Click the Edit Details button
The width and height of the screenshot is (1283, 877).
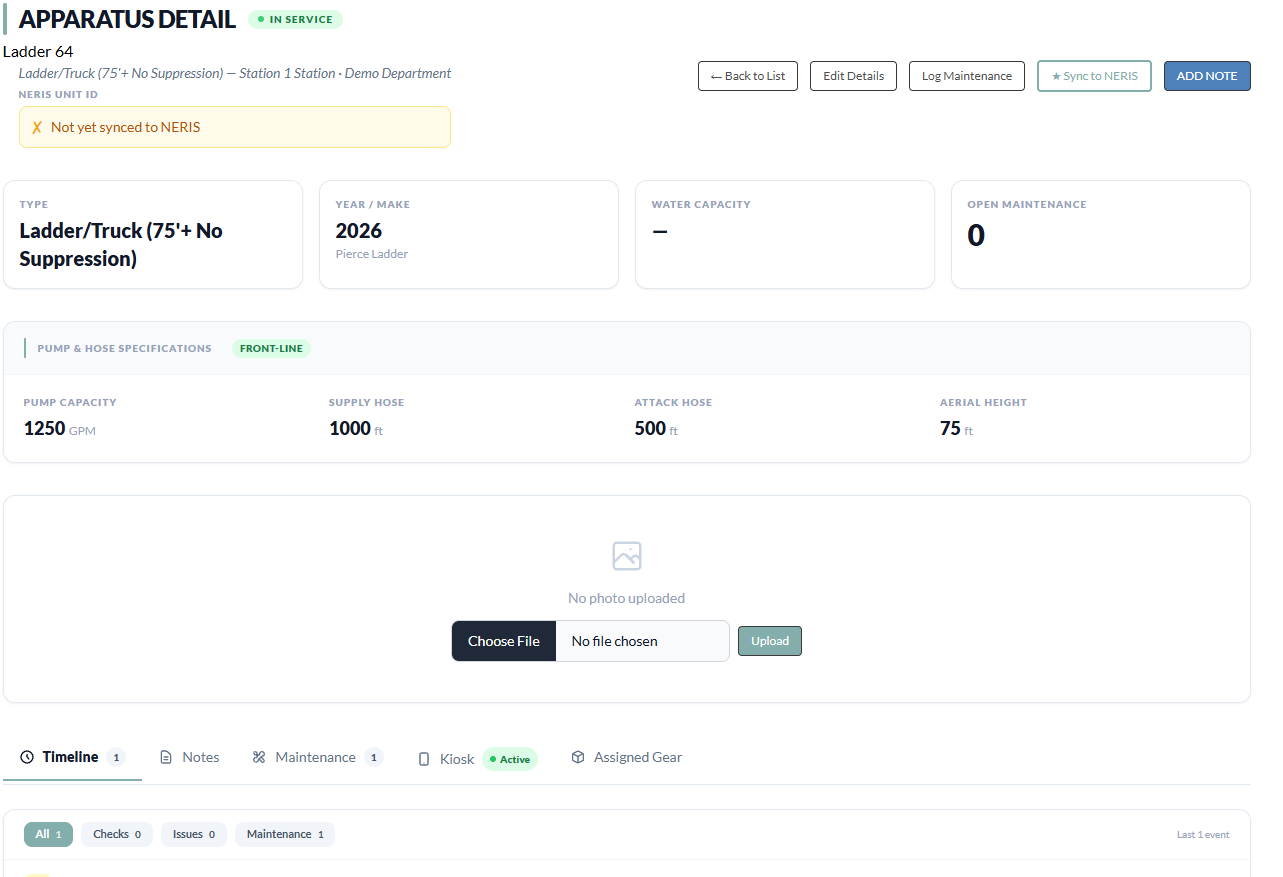coord(853,76)
